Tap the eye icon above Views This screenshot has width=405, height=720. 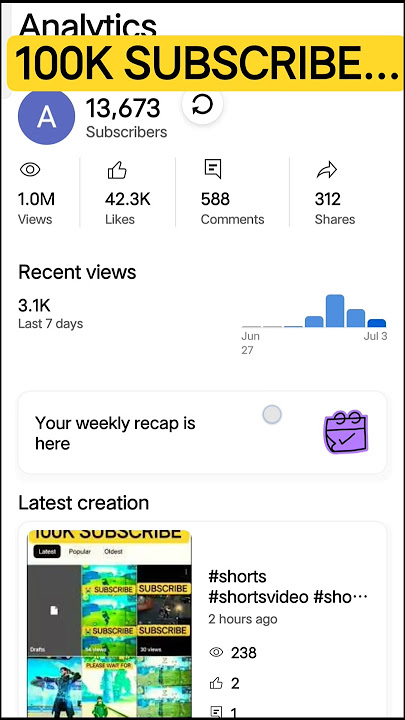tap(30, 169)
